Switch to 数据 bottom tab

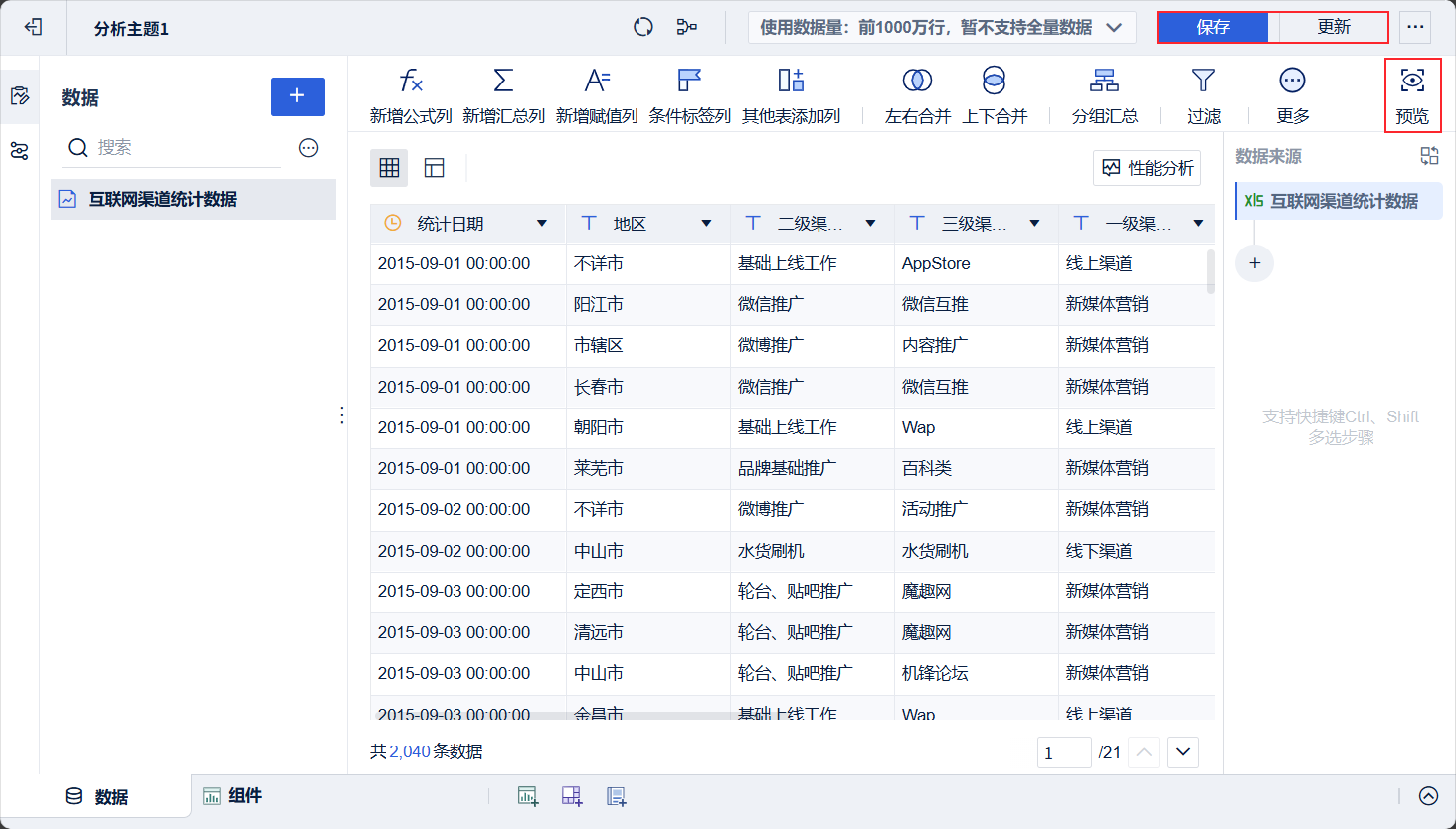coord(96,796)
